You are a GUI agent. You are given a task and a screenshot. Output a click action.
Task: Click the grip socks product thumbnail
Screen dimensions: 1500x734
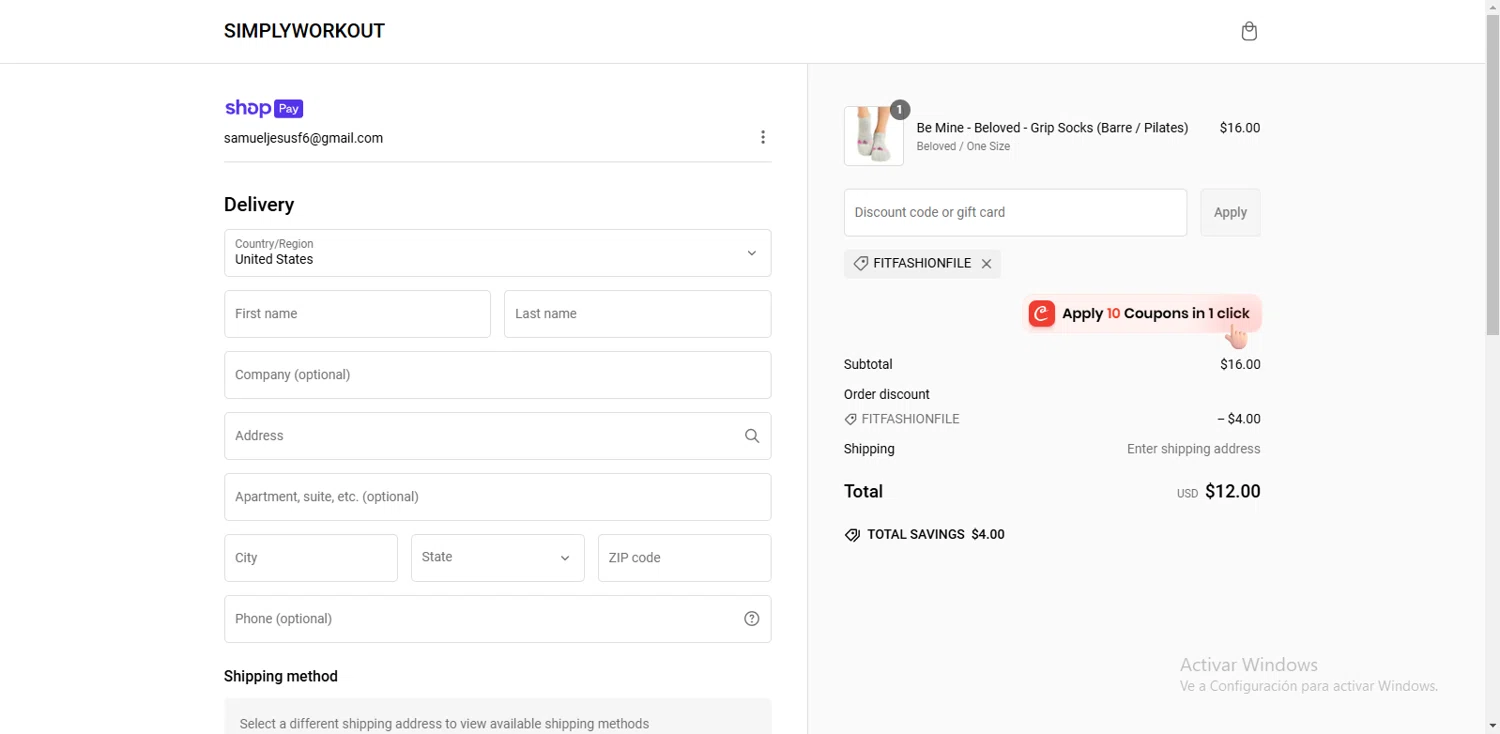click(x=874, y=135)
